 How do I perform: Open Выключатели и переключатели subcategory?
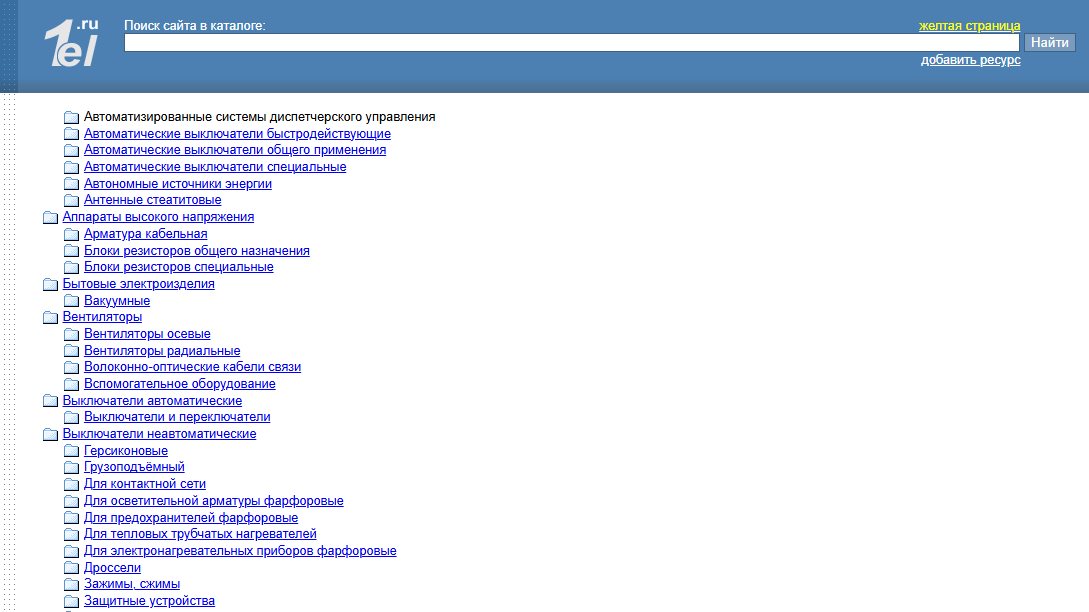177,417
